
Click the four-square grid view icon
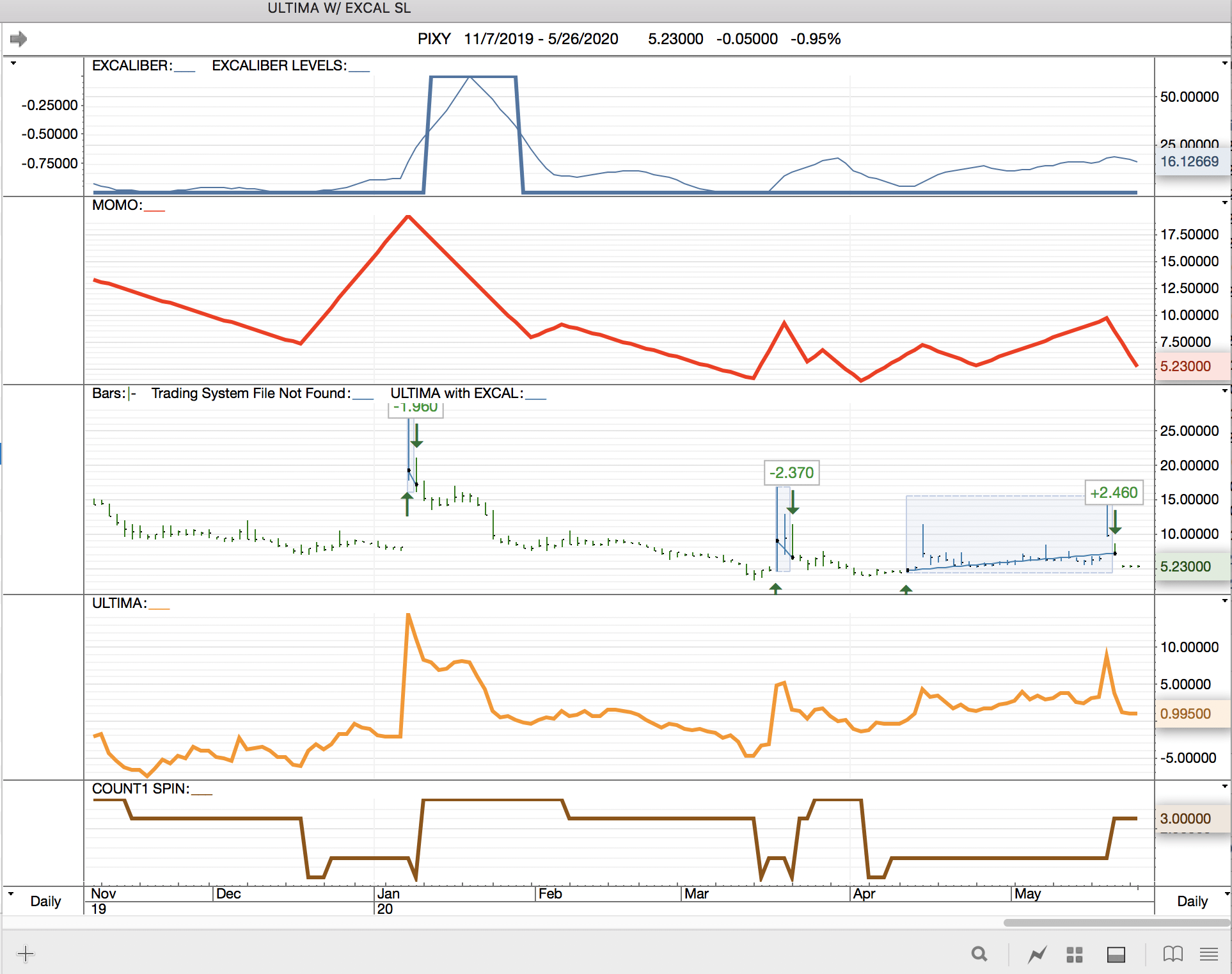pyautogui.click(x=1075, y=954)
